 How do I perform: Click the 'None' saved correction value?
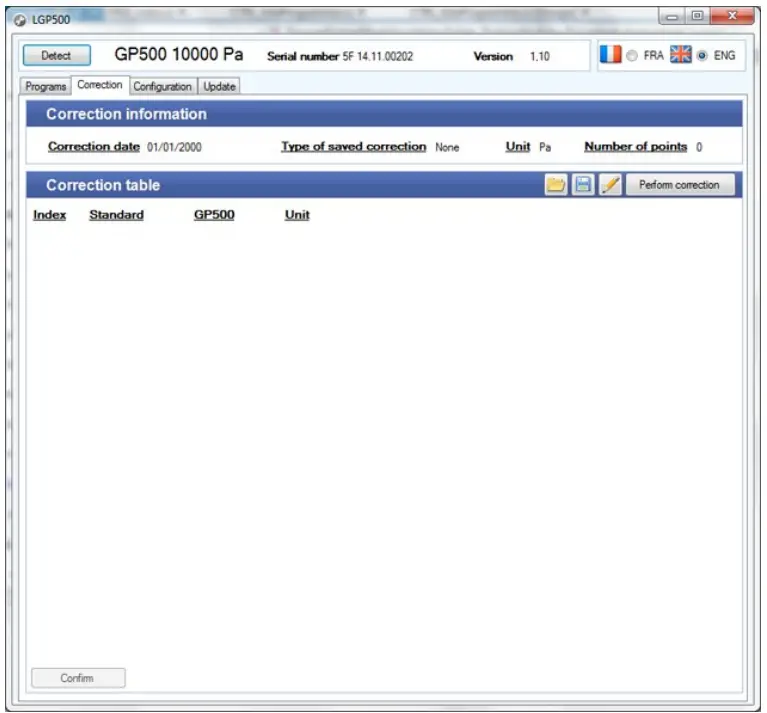(447, 147)
